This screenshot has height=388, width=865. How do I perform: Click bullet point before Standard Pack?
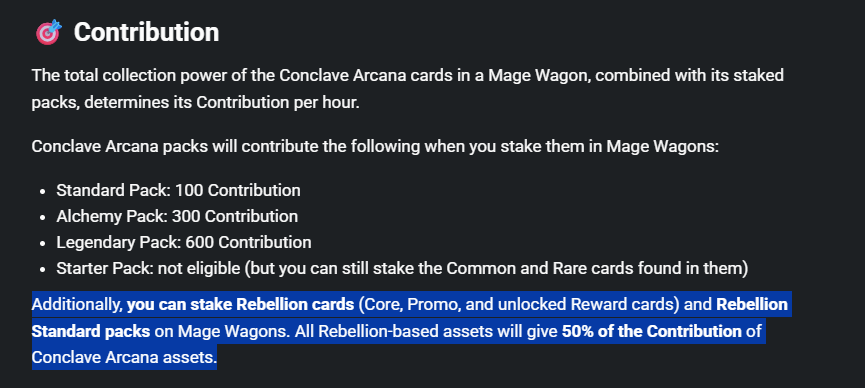(42, 191)
